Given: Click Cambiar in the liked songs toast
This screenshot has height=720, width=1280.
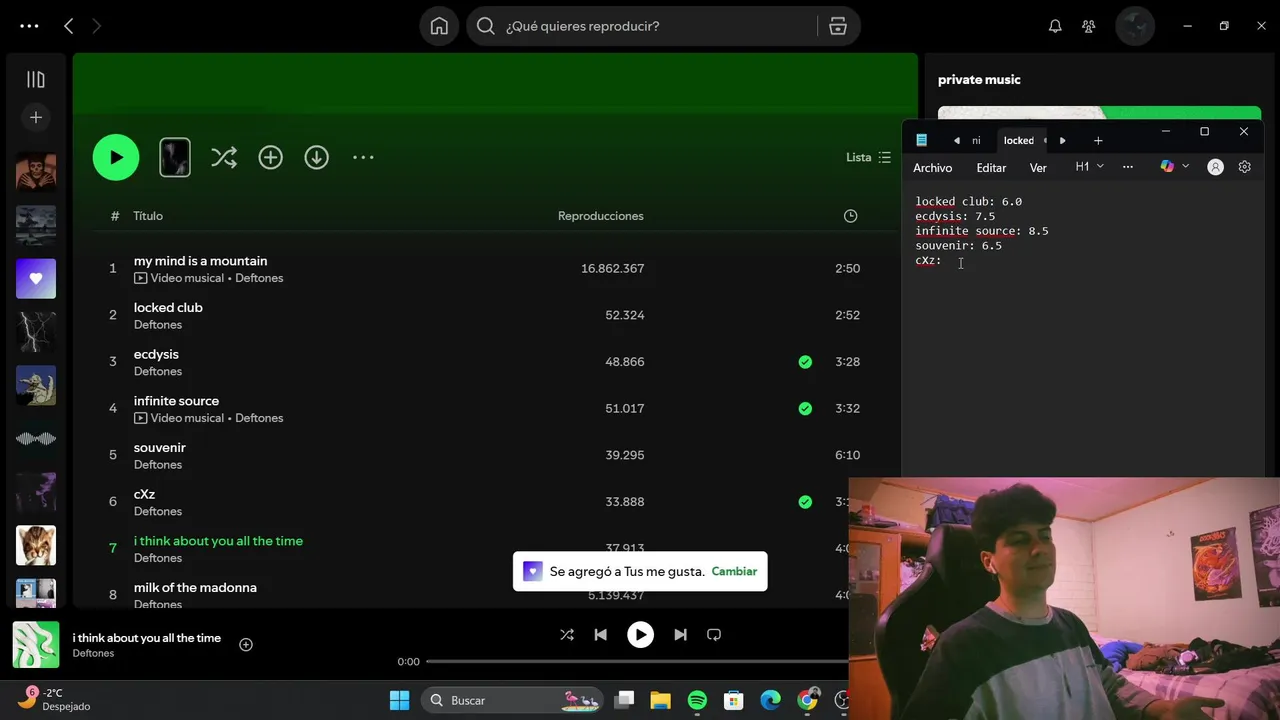Looking at the screenshot, I should coord(734,571).
